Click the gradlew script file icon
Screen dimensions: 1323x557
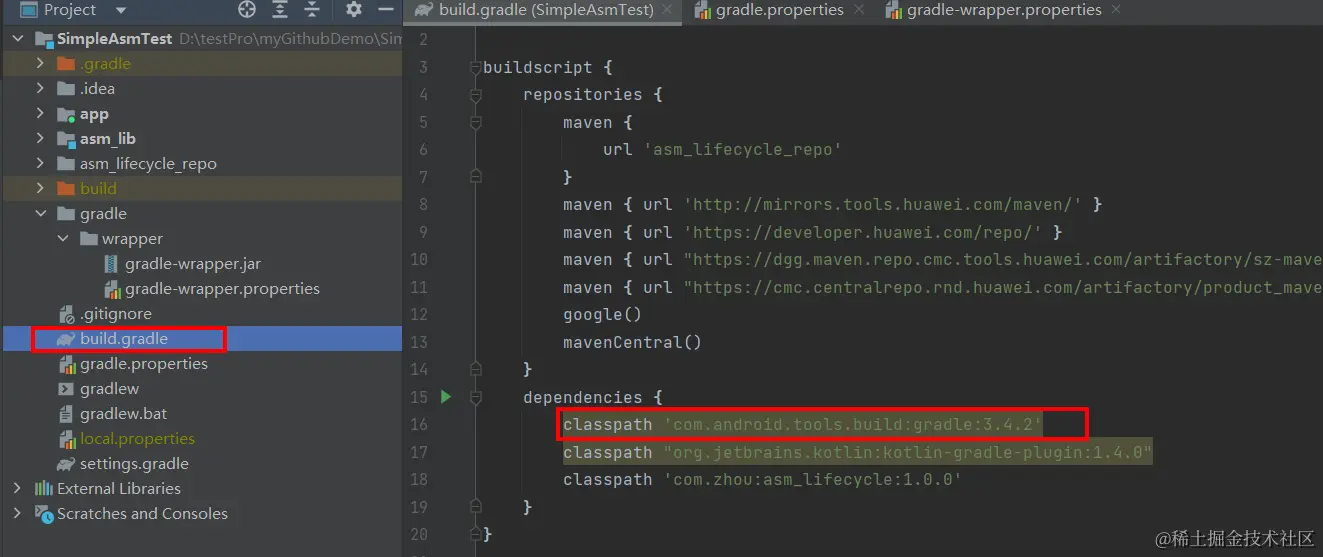tap(67, 389)
